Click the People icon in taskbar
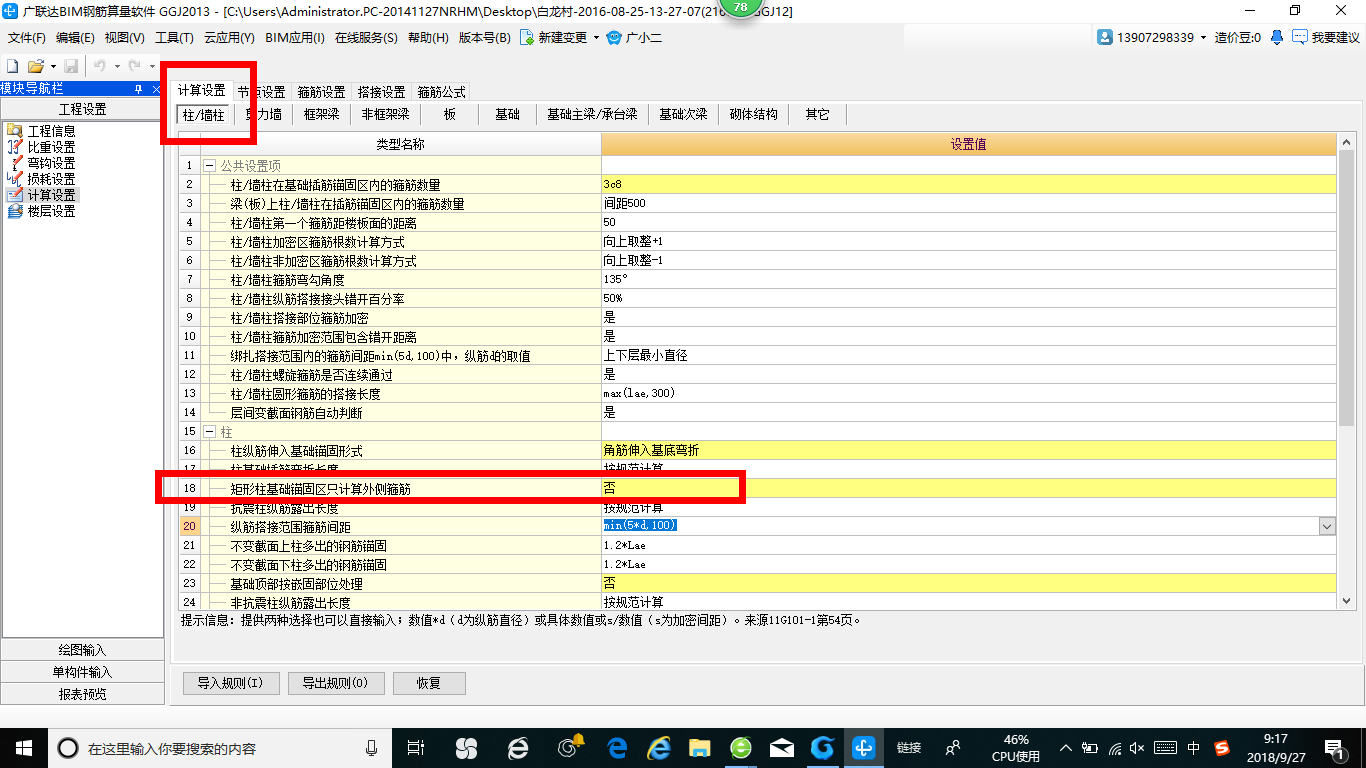Image resolution: width=1366 pixels, height=768 pixels. (x=953, y=747)
